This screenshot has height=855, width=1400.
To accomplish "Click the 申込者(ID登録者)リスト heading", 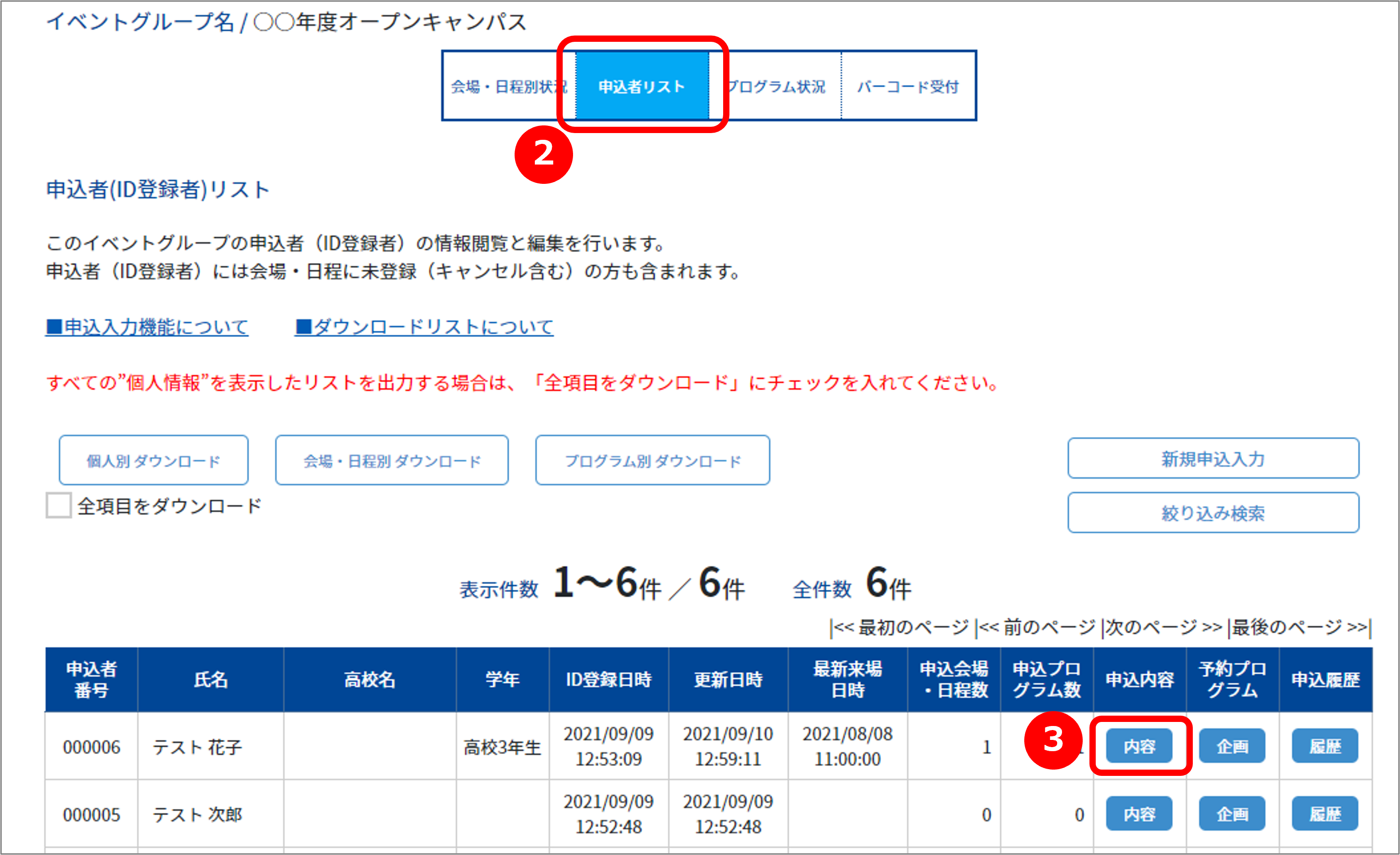I will click(158, 189).
